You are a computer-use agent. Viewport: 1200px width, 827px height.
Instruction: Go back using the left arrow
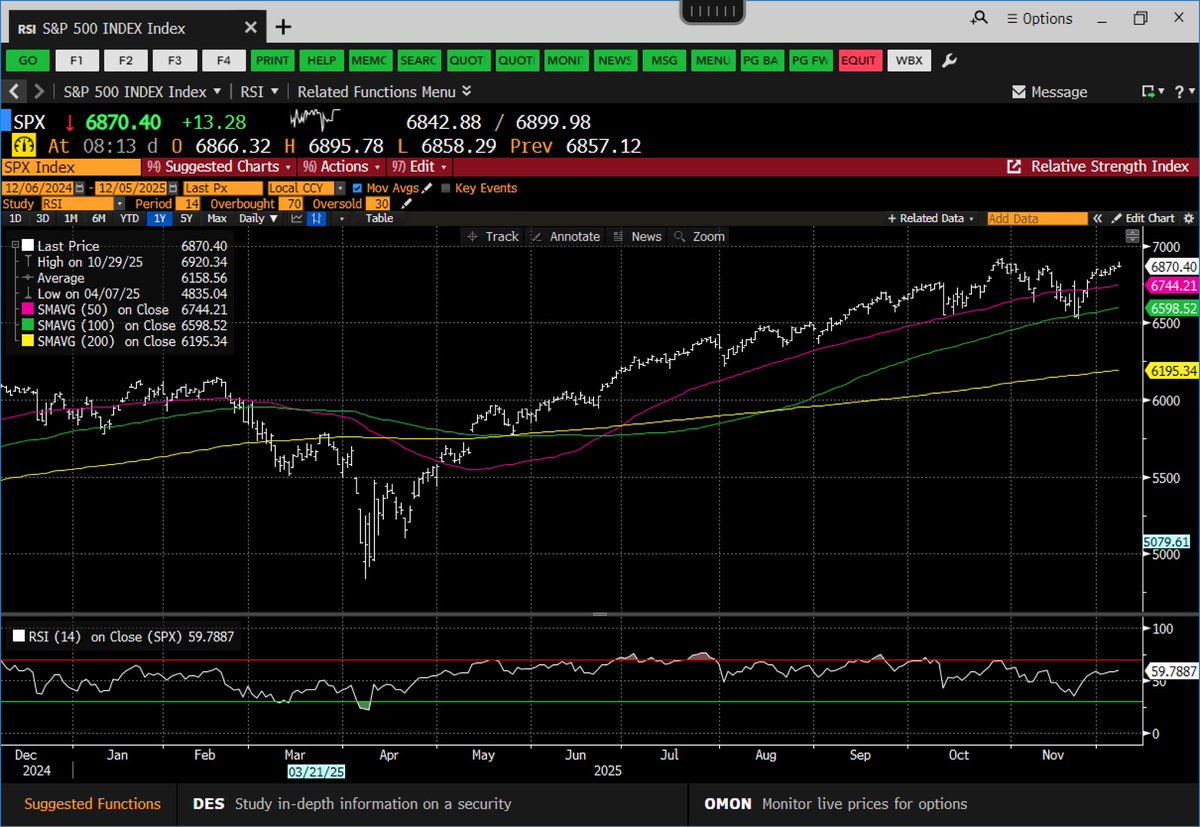coord(16,91)
